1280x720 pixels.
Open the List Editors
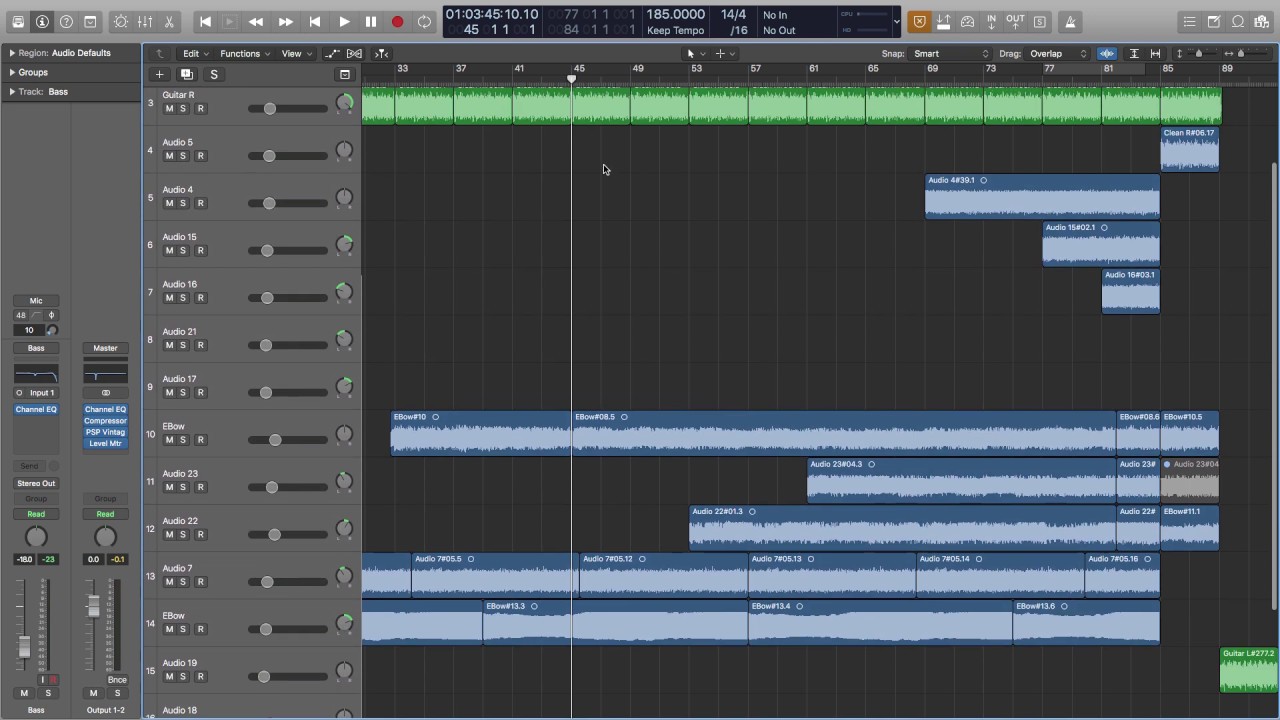pyautogui.click(x=1189, y=22)
